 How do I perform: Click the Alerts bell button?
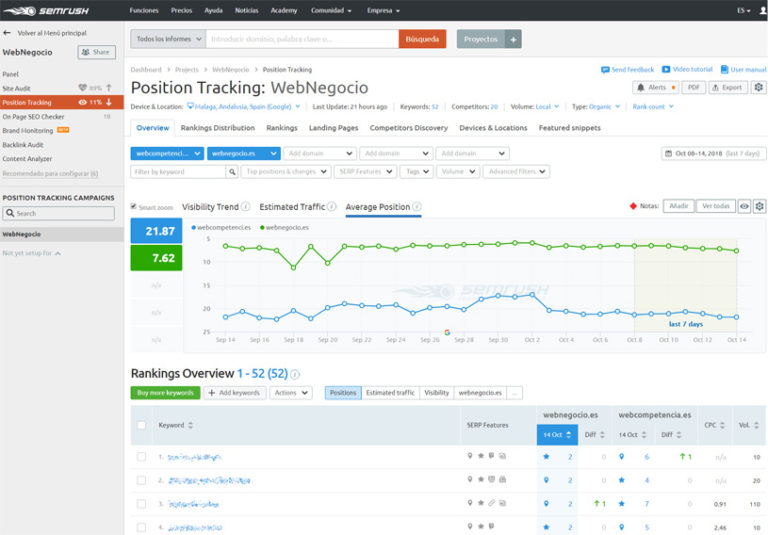pyautogui.click(x=656, y=87)
